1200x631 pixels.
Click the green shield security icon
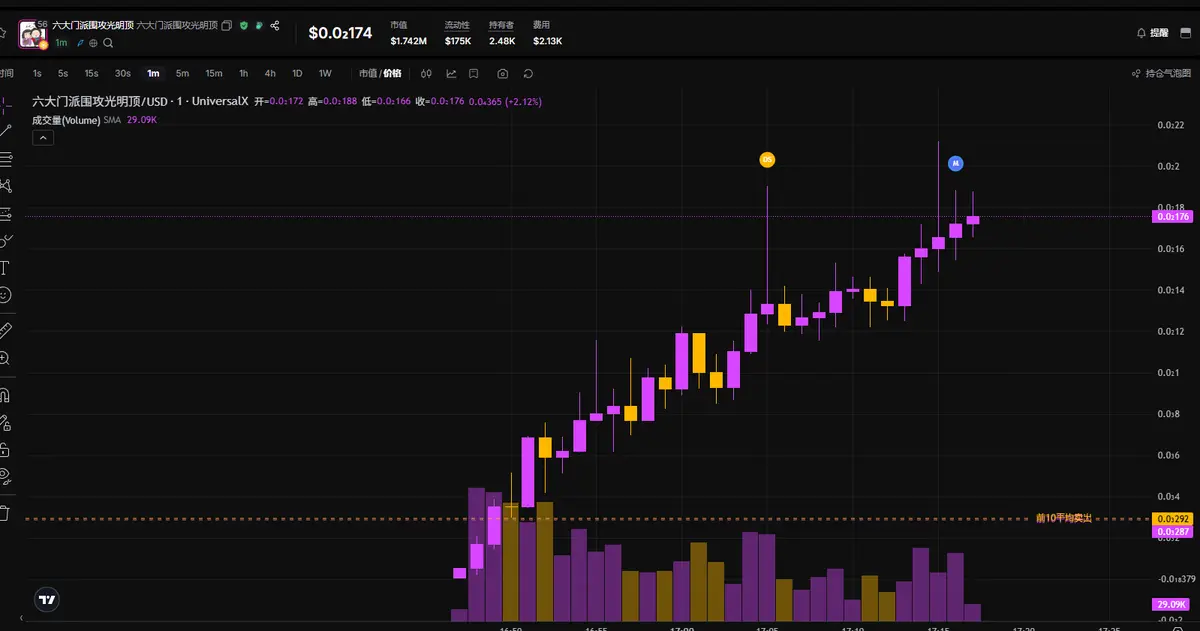pos(243,25)
